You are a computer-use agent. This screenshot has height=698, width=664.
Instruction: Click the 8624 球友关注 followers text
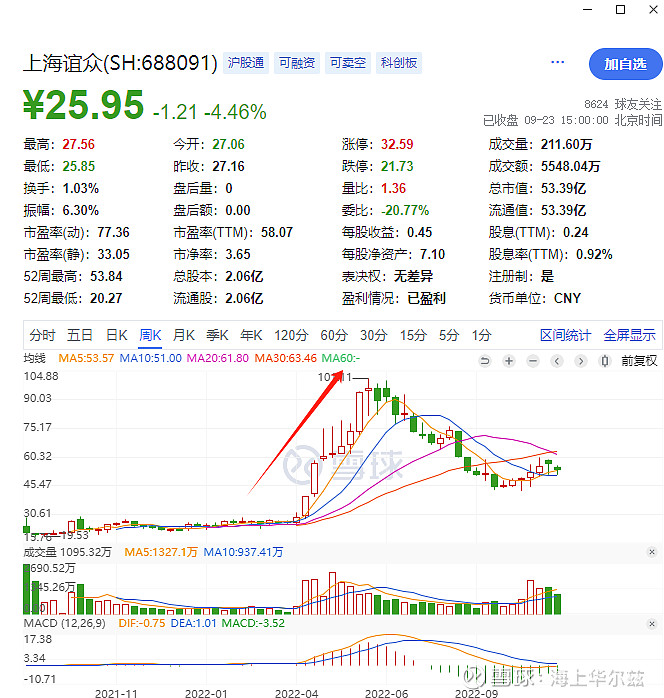(x=623, y=104)
